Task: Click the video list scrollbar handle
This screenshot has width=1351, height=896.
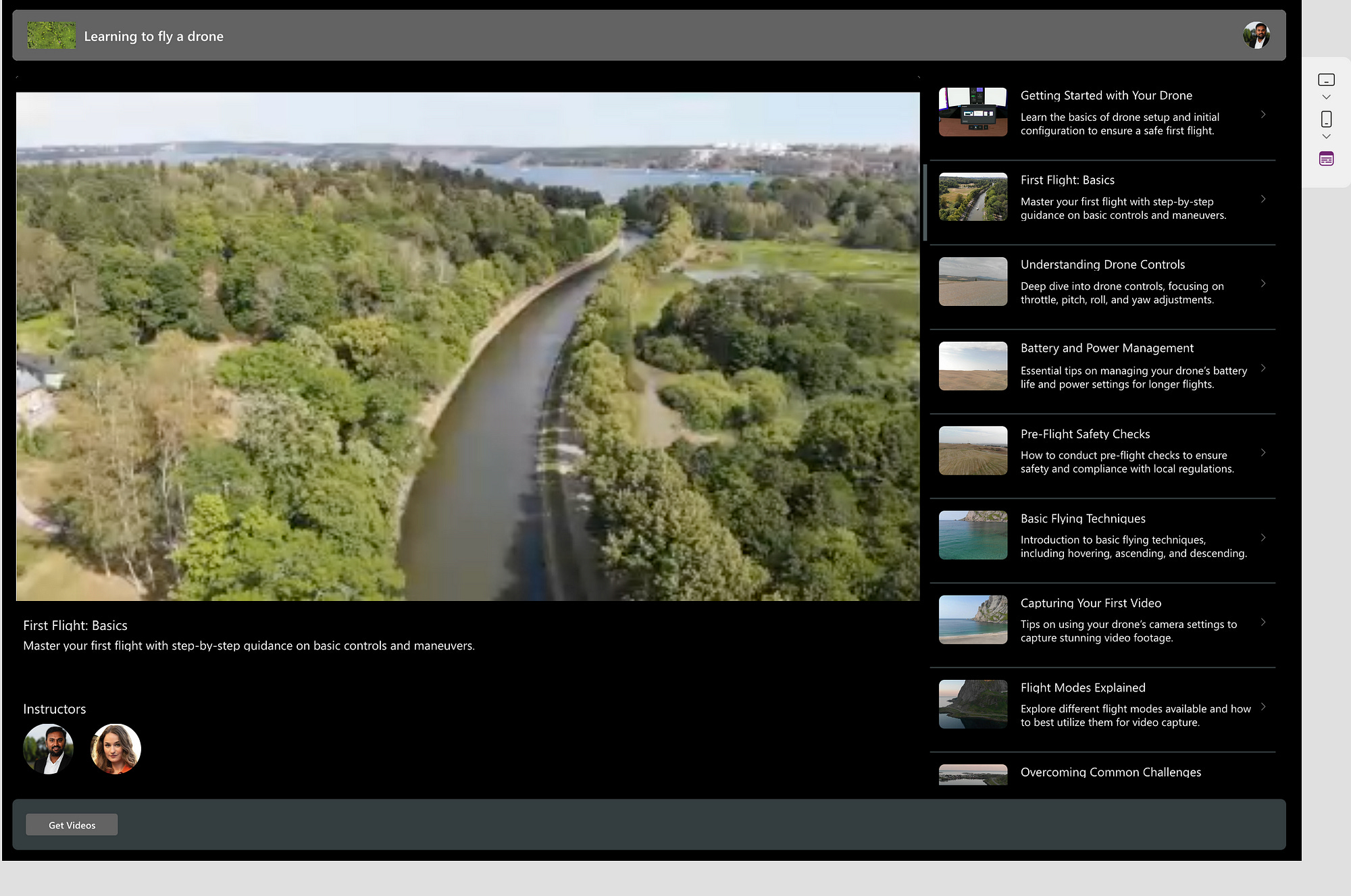Action: point(925,203)
